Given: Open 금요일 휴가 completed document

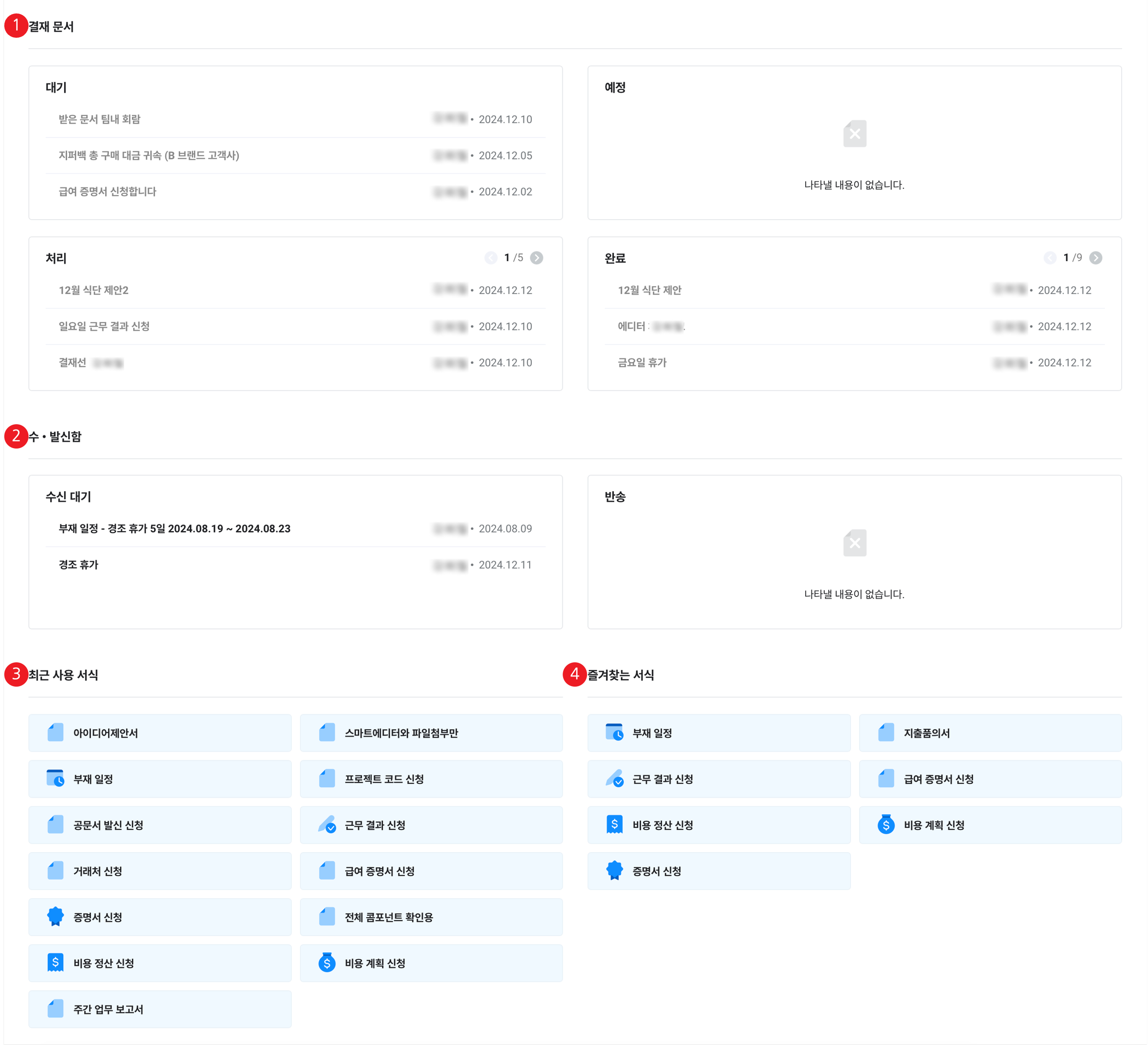Looking at the screenshot, I should [642, 363].
